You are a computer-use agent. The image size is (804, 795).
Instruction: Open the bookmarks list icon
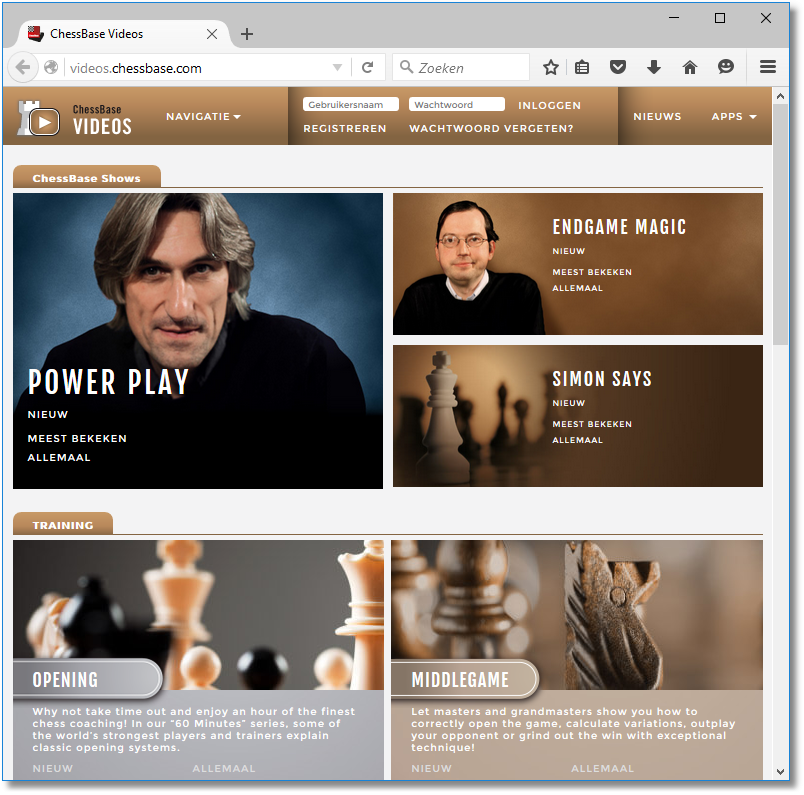click(582, 68)
